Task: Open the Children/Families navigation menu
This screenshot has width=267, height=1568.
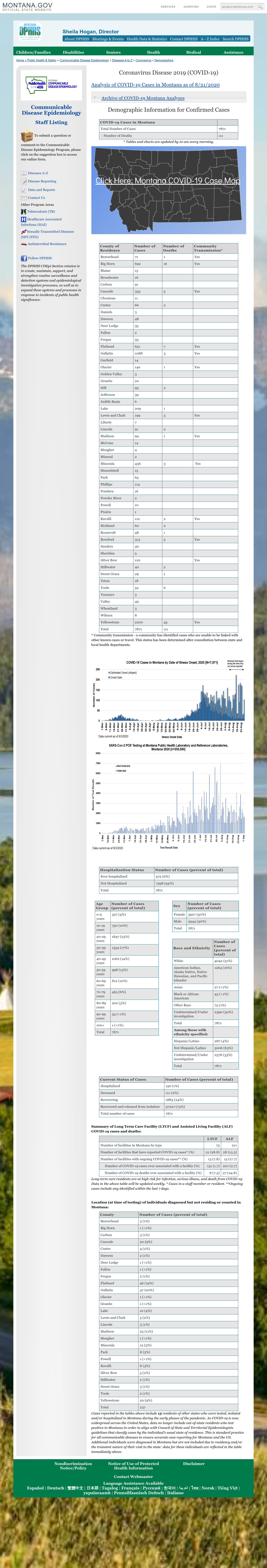Action: click(33, 52)
